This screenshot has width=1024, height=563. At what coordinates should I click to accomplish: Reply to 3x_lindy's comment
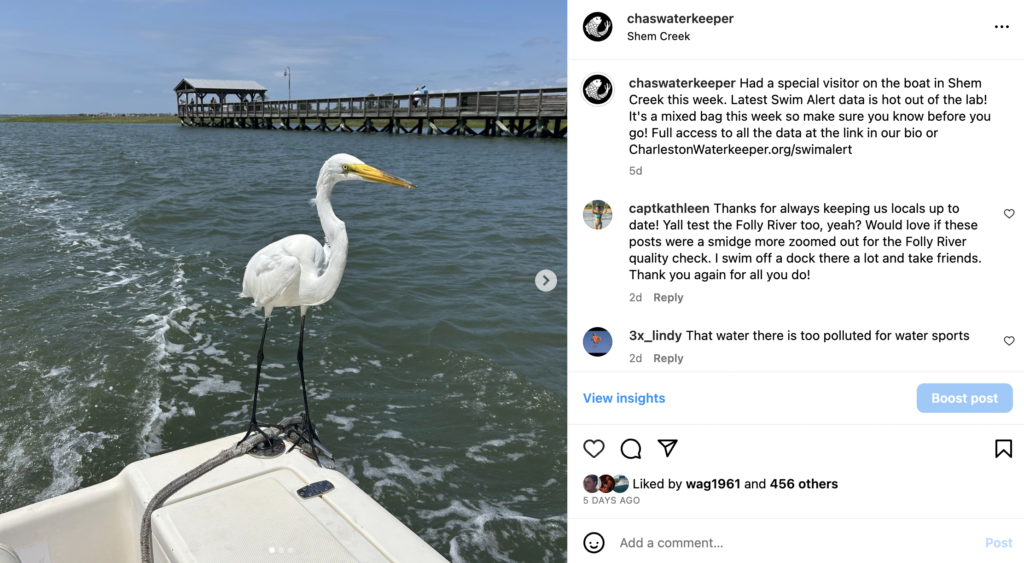coord(668,358)
